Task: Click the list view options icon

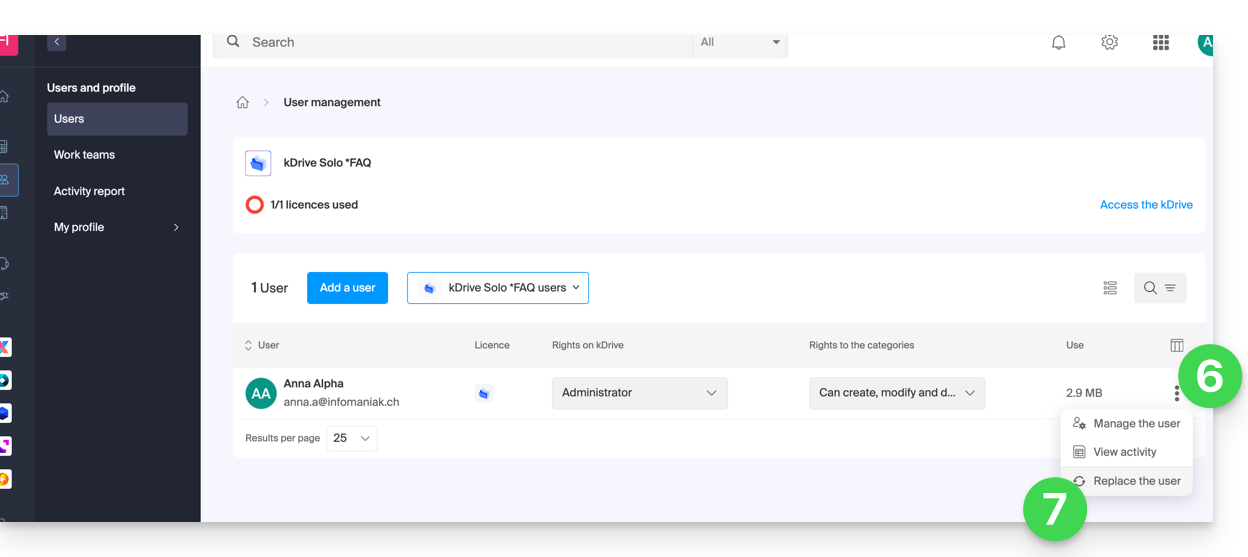Action: (x=1110, y=288)
